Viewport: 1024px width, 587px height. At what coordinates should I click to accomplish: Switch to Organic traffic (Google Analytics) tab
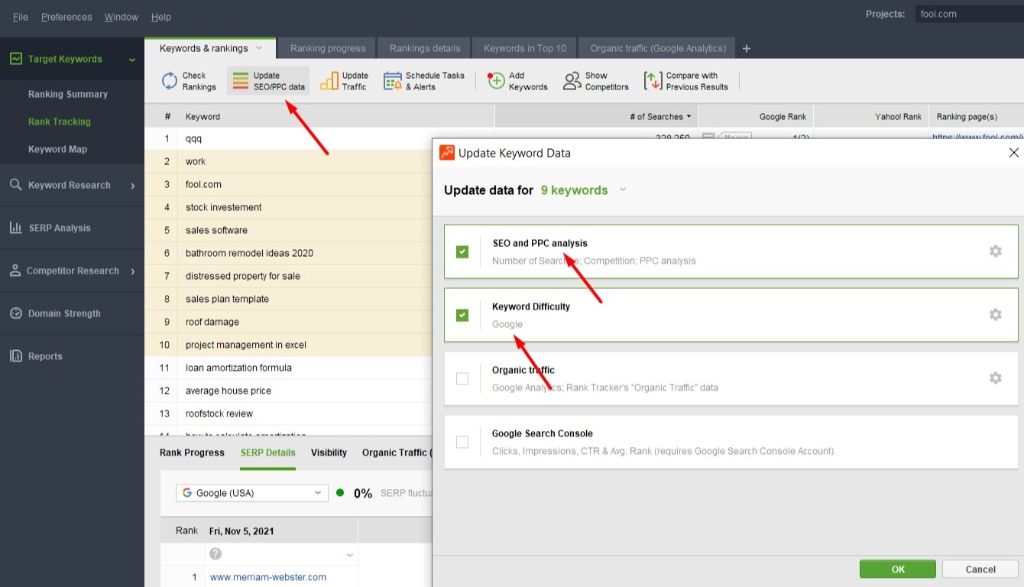(658, 48)
